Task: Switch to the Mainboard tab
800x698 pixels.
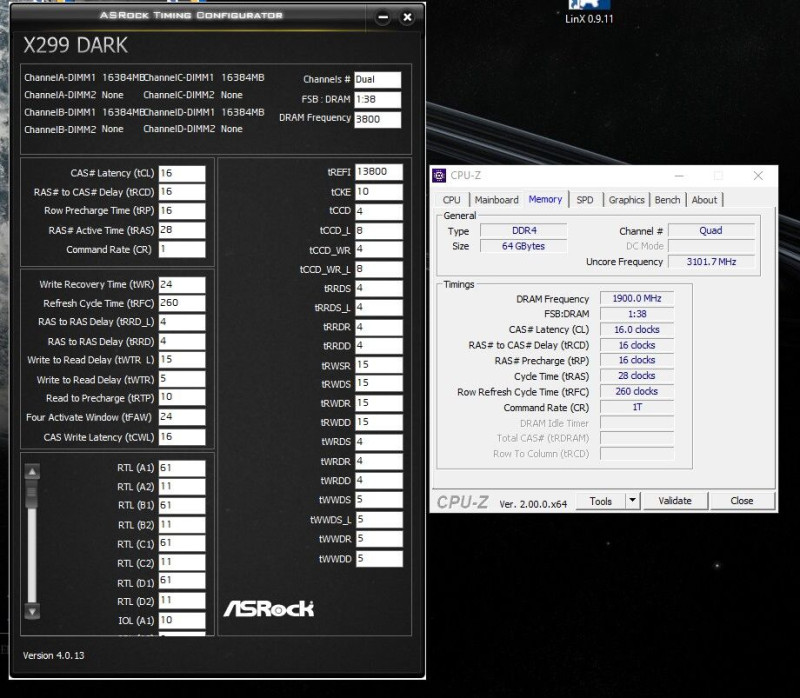Action: coord(496,200)
